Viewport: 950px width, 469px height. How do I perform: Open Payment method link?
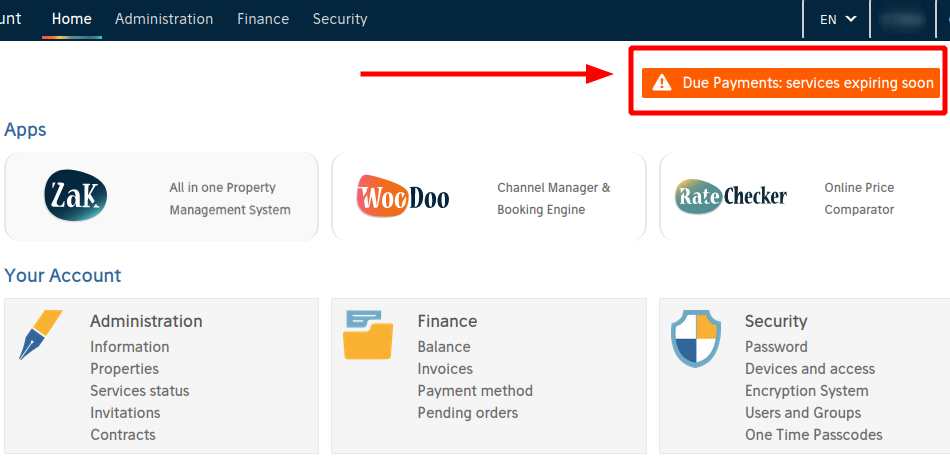coord(475,391)
